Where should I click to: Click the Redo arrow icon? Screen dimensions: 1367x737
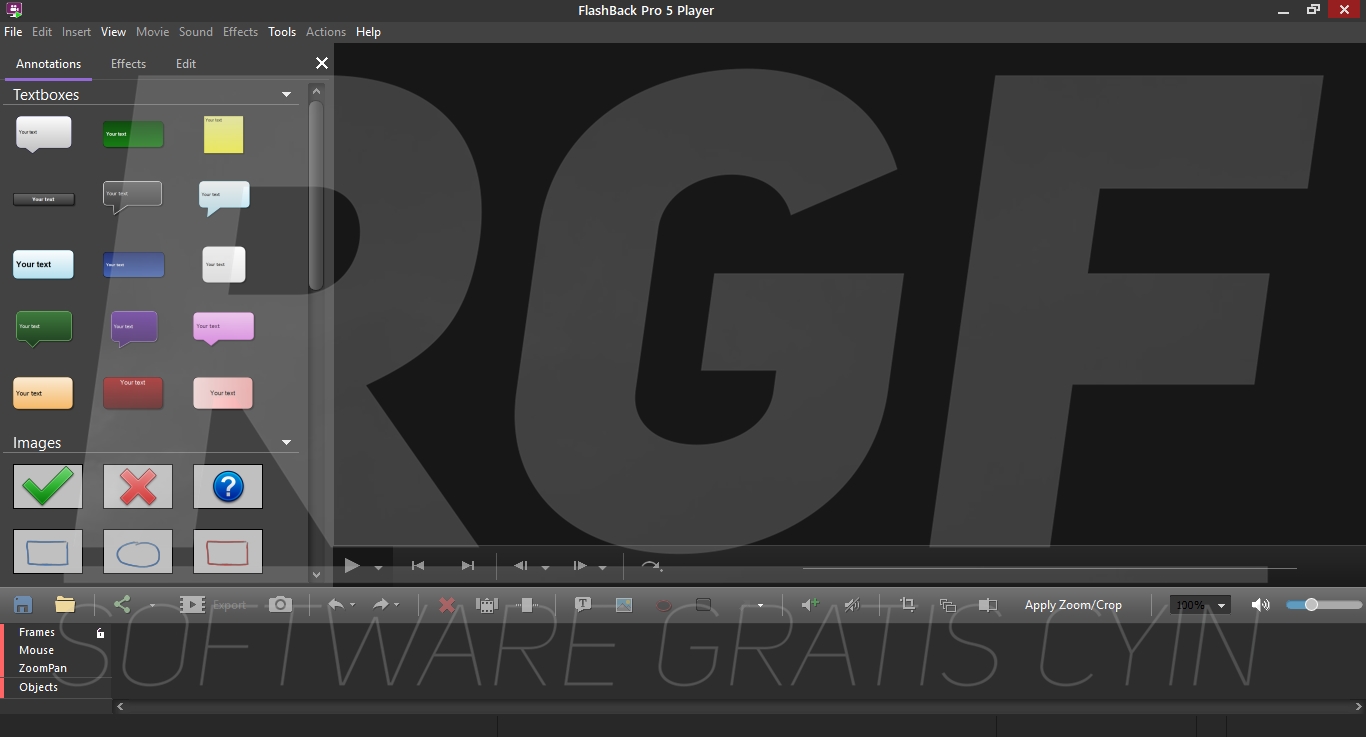(380, 604)
